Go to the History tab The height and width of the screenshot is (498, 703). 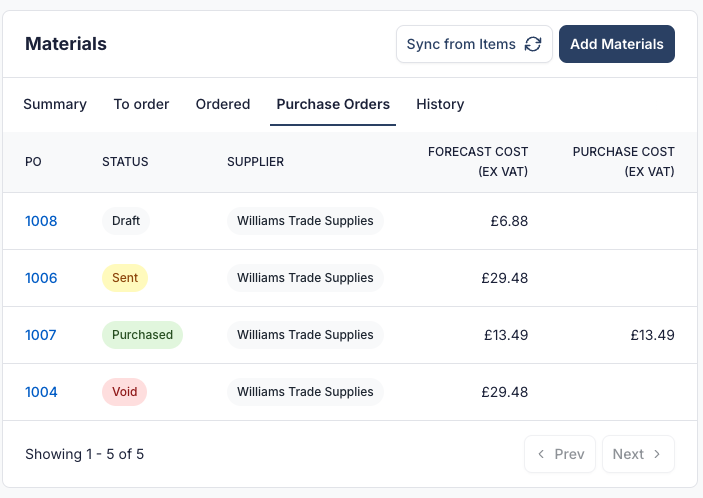click(x=440, y=104)
